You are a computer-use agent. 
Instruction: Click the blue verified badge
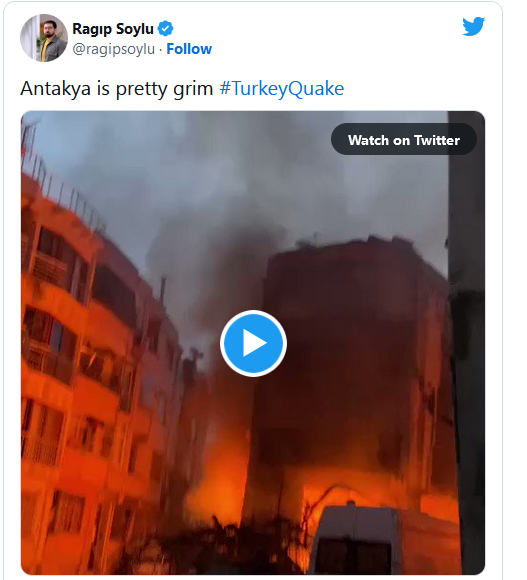pos(165,29)
